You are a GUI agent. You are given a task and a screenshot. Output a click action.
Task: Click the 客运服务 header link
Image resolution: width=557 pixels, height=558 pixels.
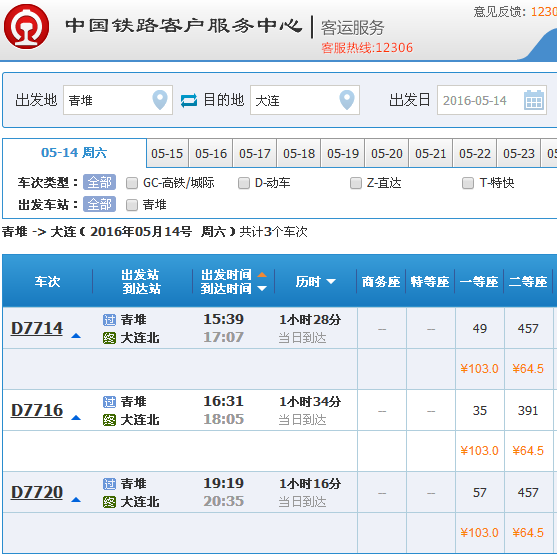click(352, 27)
